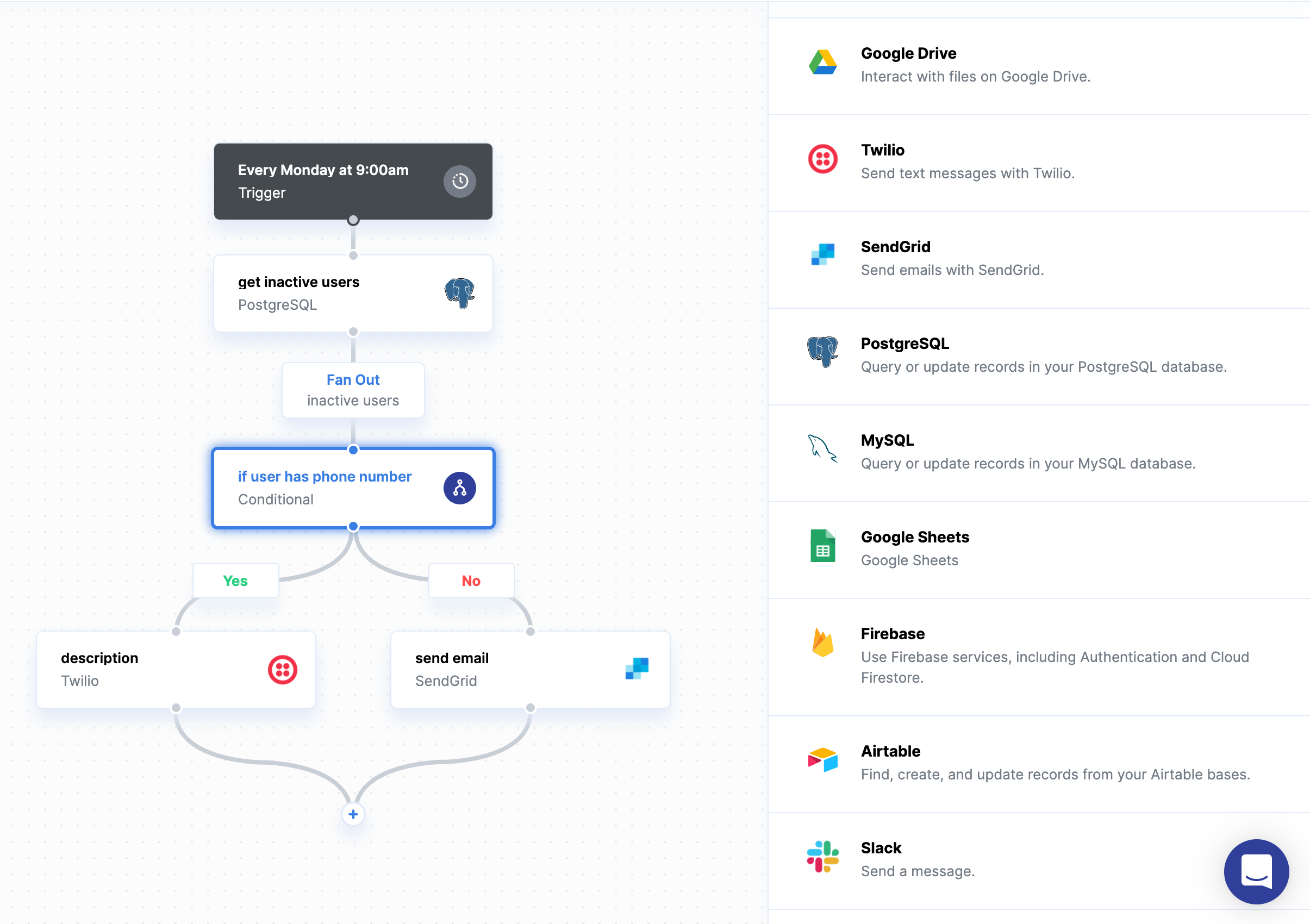Screen dimensions: 1310x924
Task: Add a new step with the plus button
Action: coord(353,814)
